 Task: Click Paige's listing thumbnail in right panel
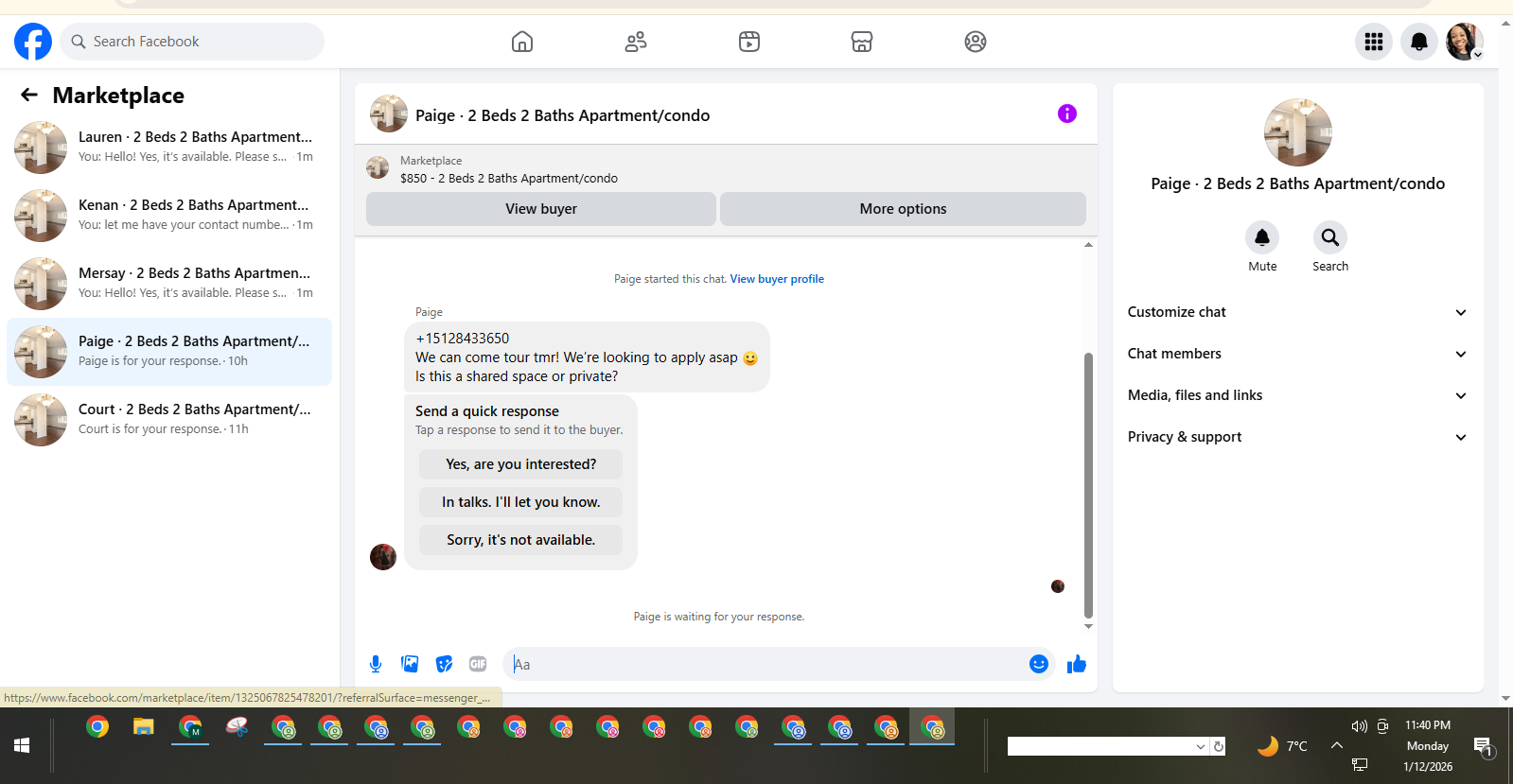(1298, 132)
